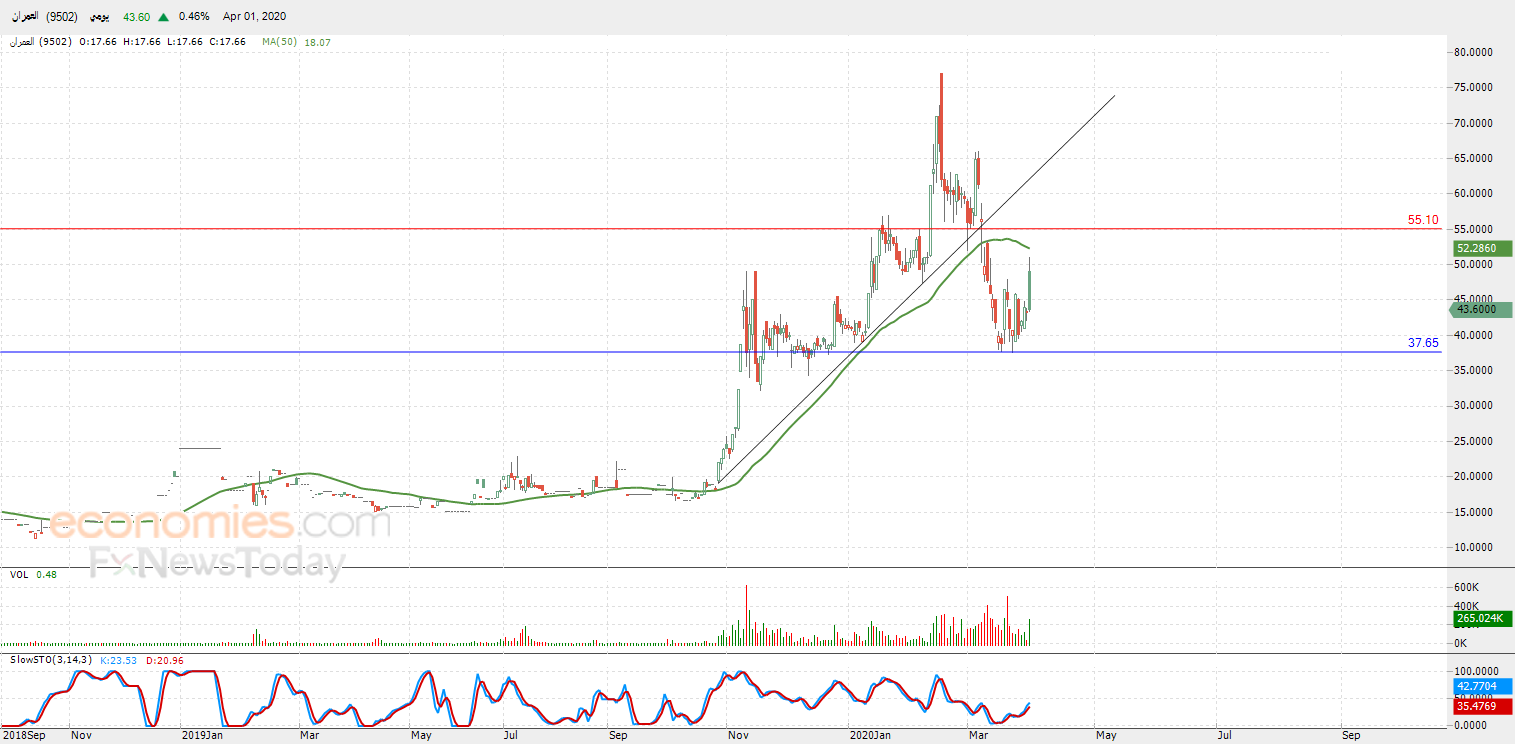Click the D:20.96 stochastic reading
The image size is (1515, 744).
pyautogui.click(x=164, y=660)
